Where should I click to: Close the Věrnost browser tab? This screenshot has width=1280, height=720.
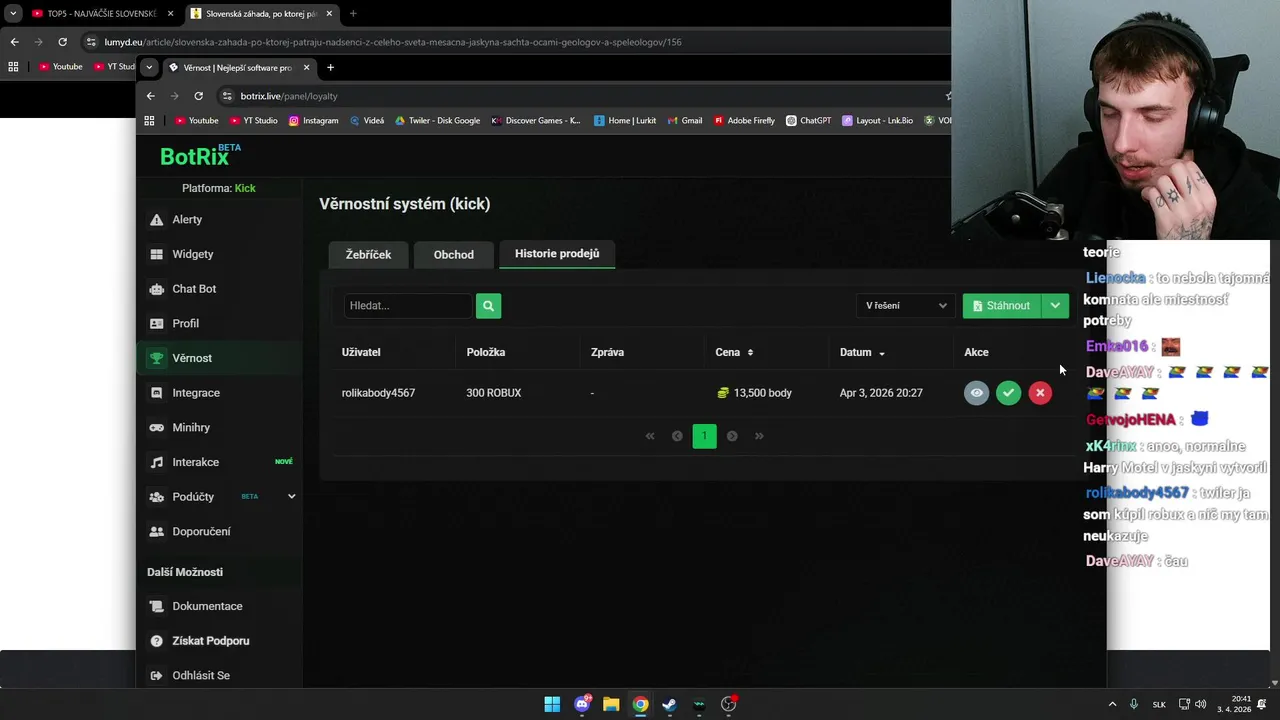pos(306,68)
